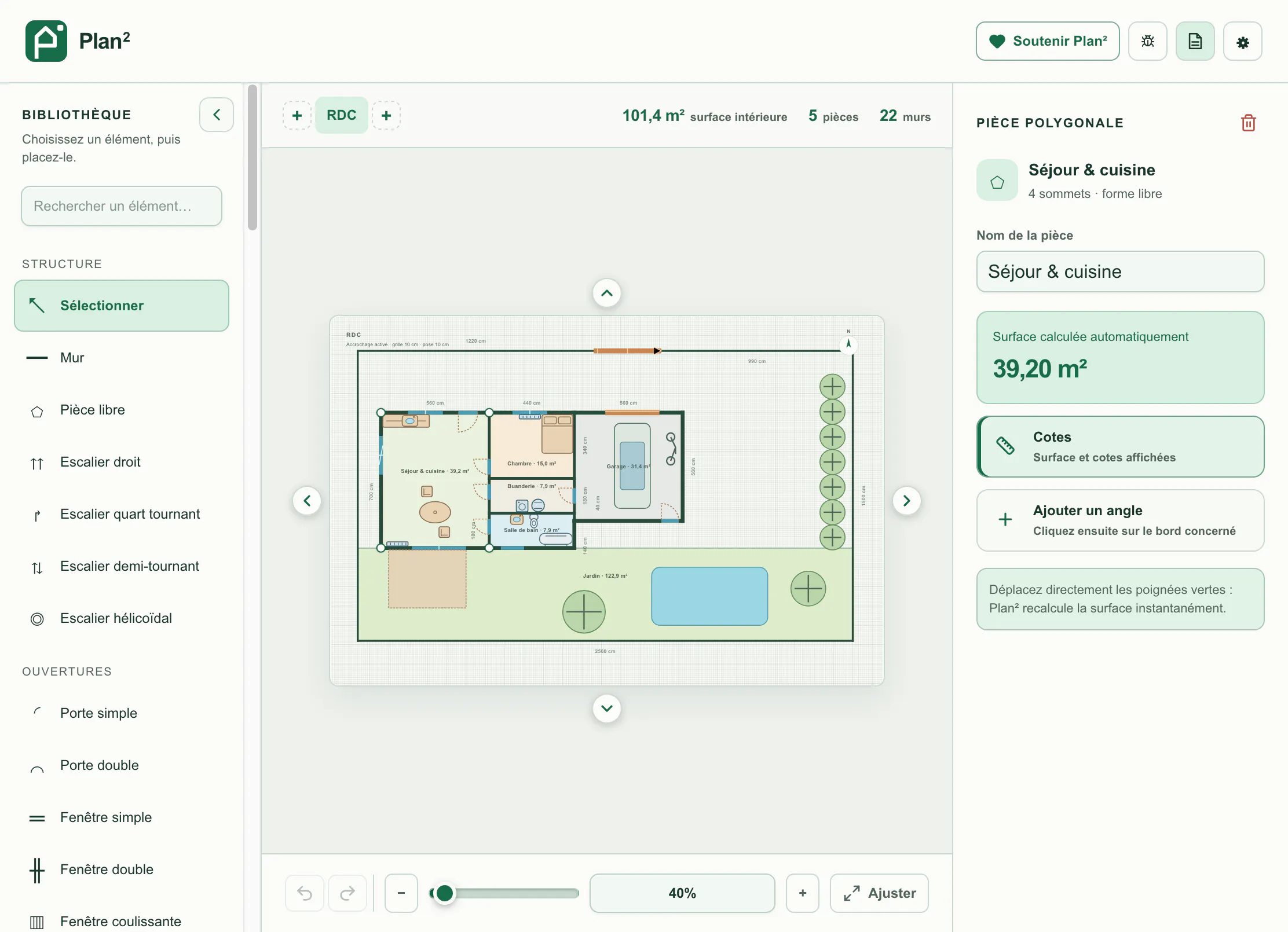Click the 40% zoom value field
This screenshot has height=932, width=1288.
pyautogui.click(x=682, y=893)
